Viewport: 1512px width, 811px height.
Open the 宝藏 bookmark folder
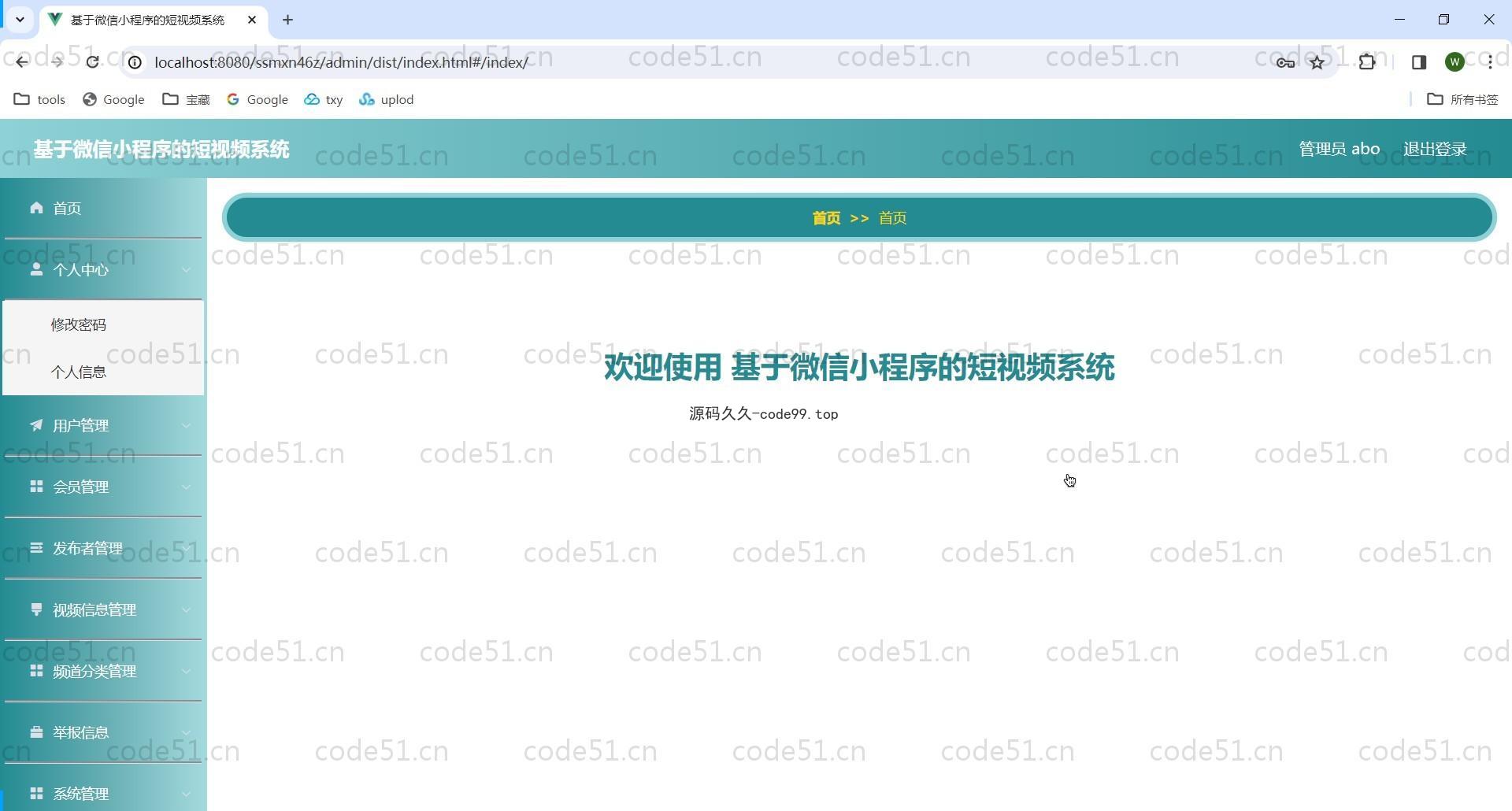pos(187,99)
